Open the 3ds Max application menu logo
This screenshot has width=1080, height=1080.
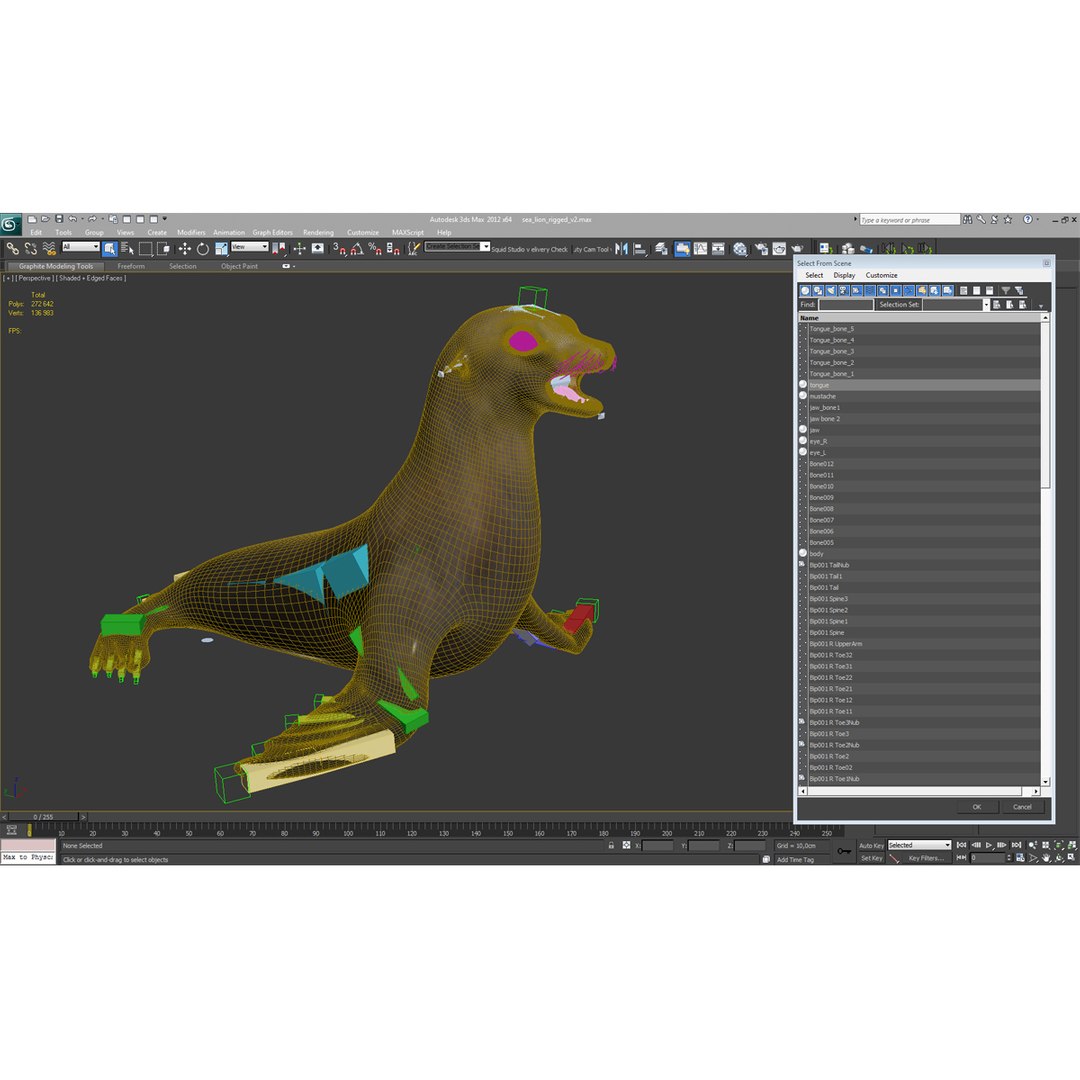(x=10, y=224)
